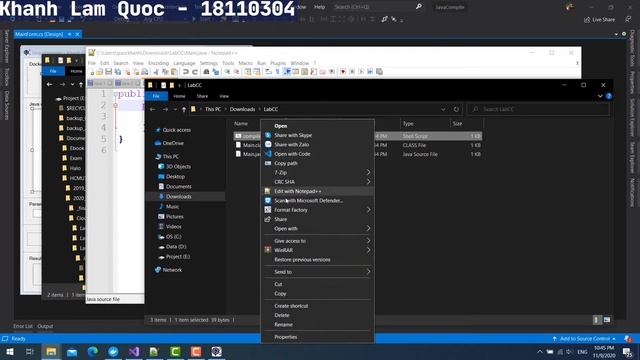Open the View tab in LabCC Explorer
Image resolution: width=640 pixels, height=360 pixels.
224,96
